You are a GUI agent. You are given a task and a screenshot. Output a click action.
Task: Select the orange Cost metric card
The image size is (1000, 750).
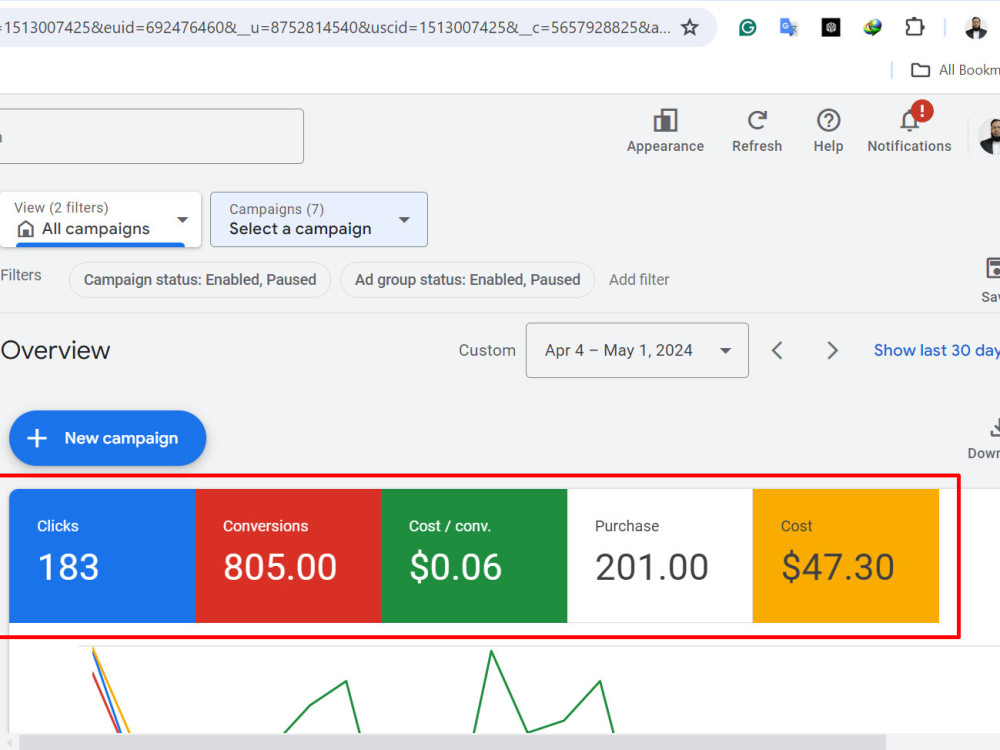coord(846,555)
